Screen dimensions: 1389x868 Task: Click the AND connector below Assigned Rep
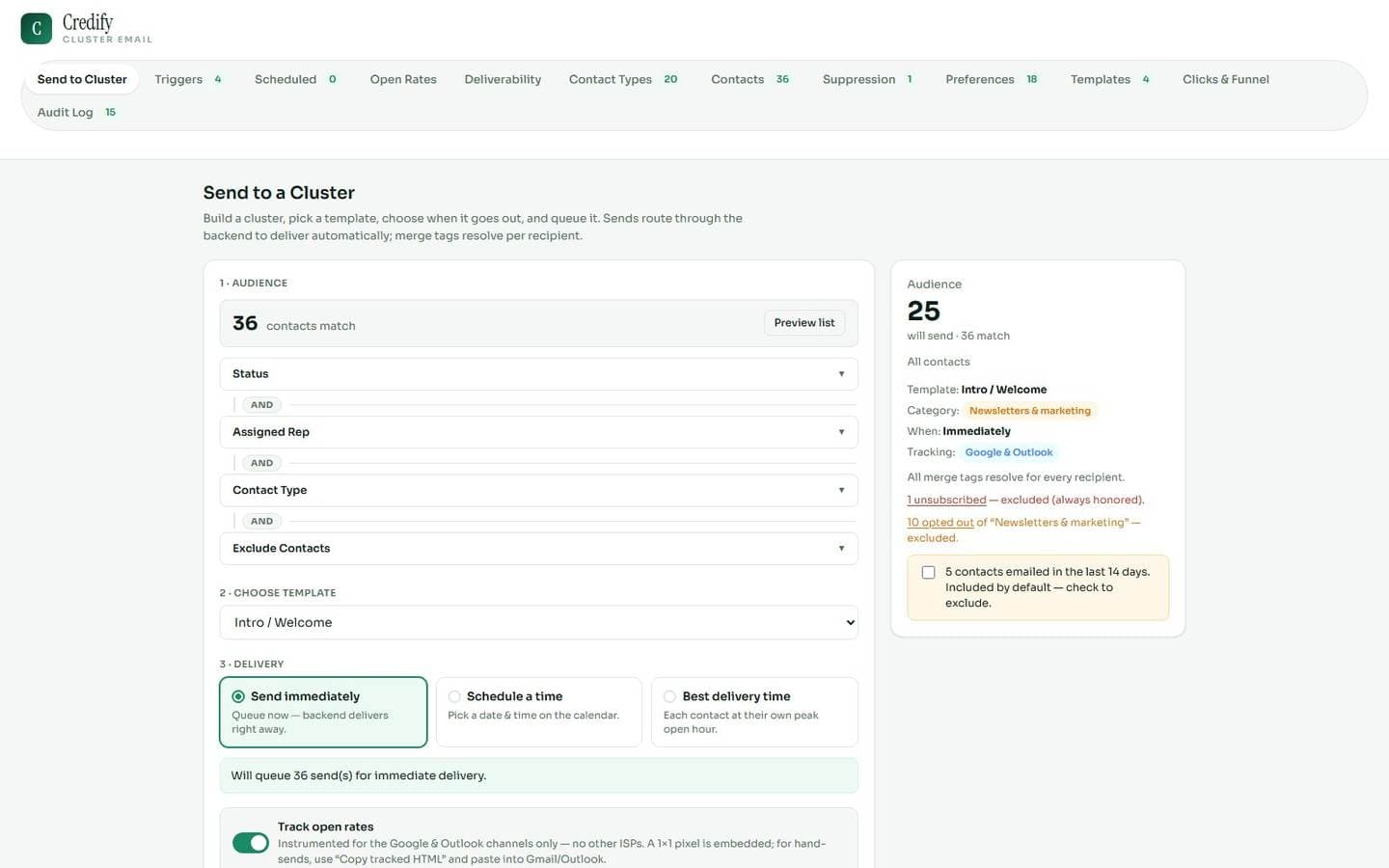click(261, 463)
